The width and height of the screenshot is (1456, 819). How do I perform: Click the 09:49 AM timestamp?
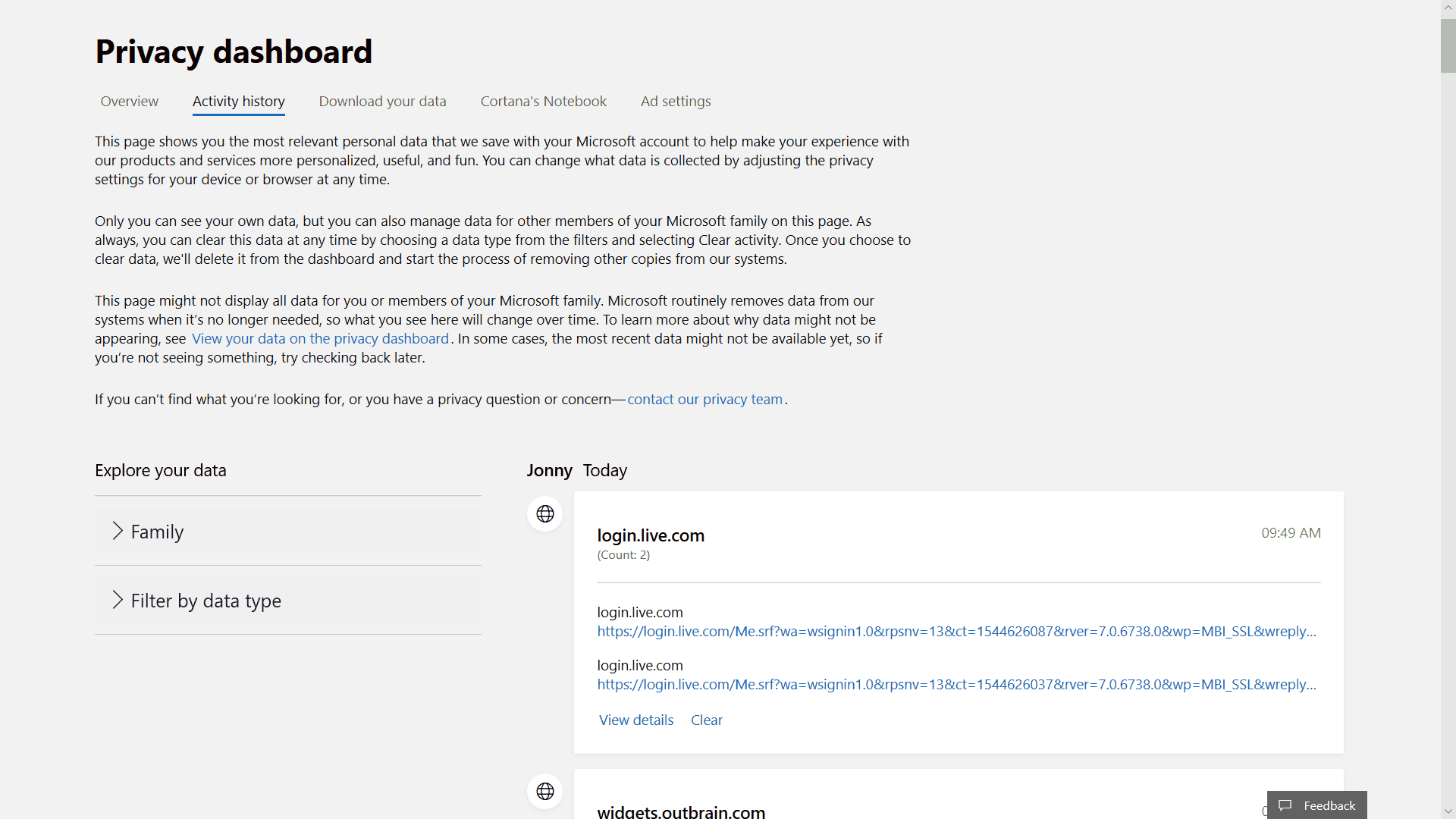point(1291,533)
